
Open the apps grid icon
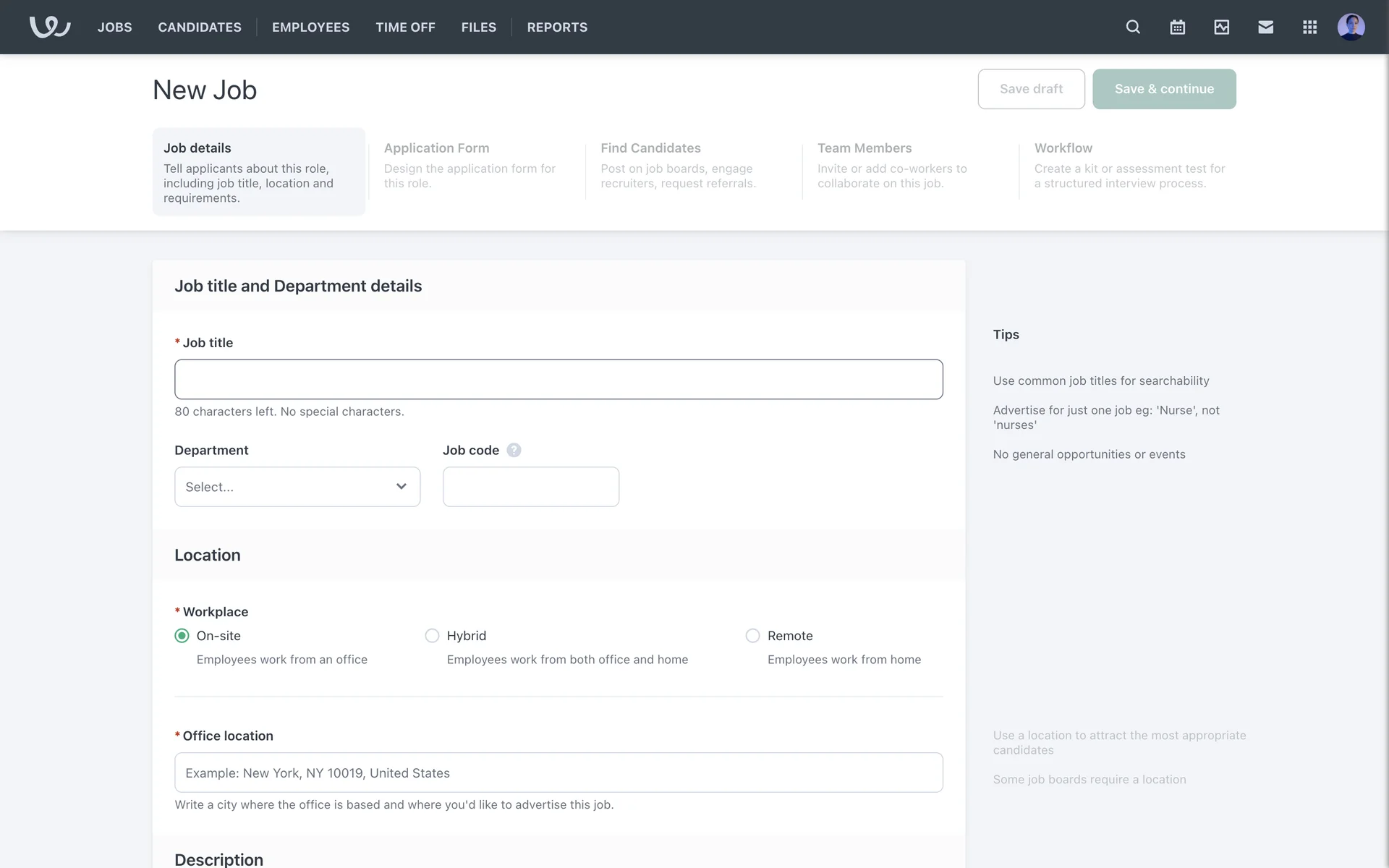coord(1309,27)
